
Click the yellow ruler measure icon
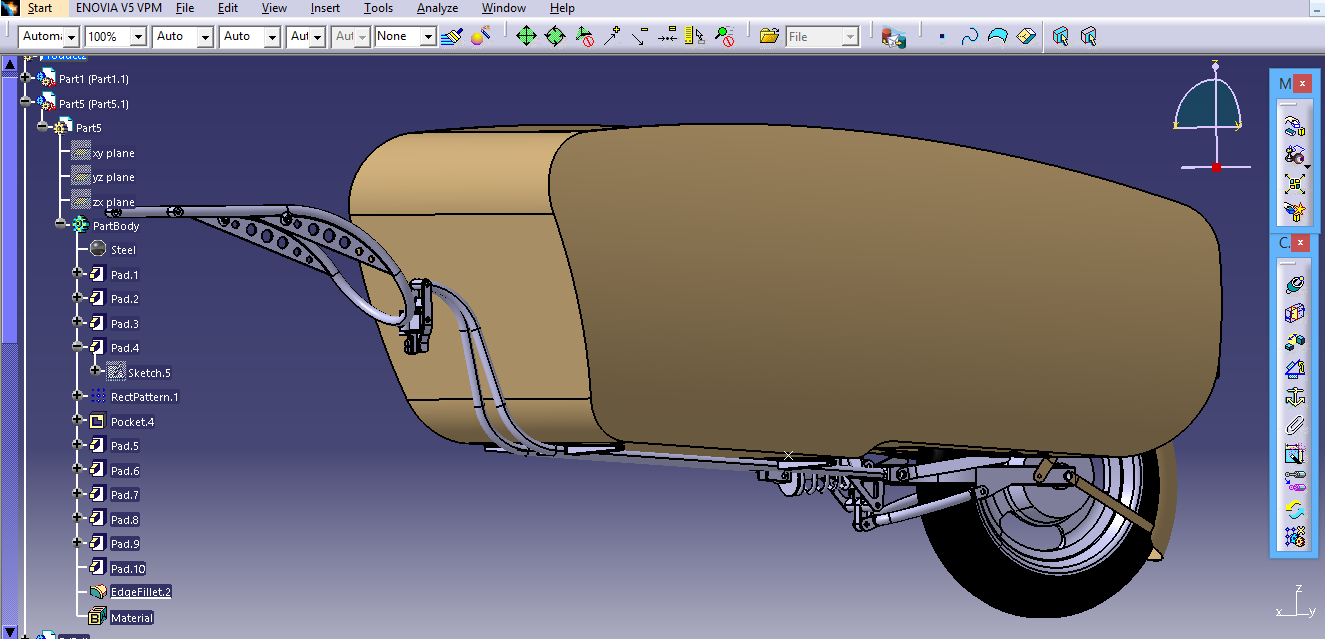click(x=696, y=36)
